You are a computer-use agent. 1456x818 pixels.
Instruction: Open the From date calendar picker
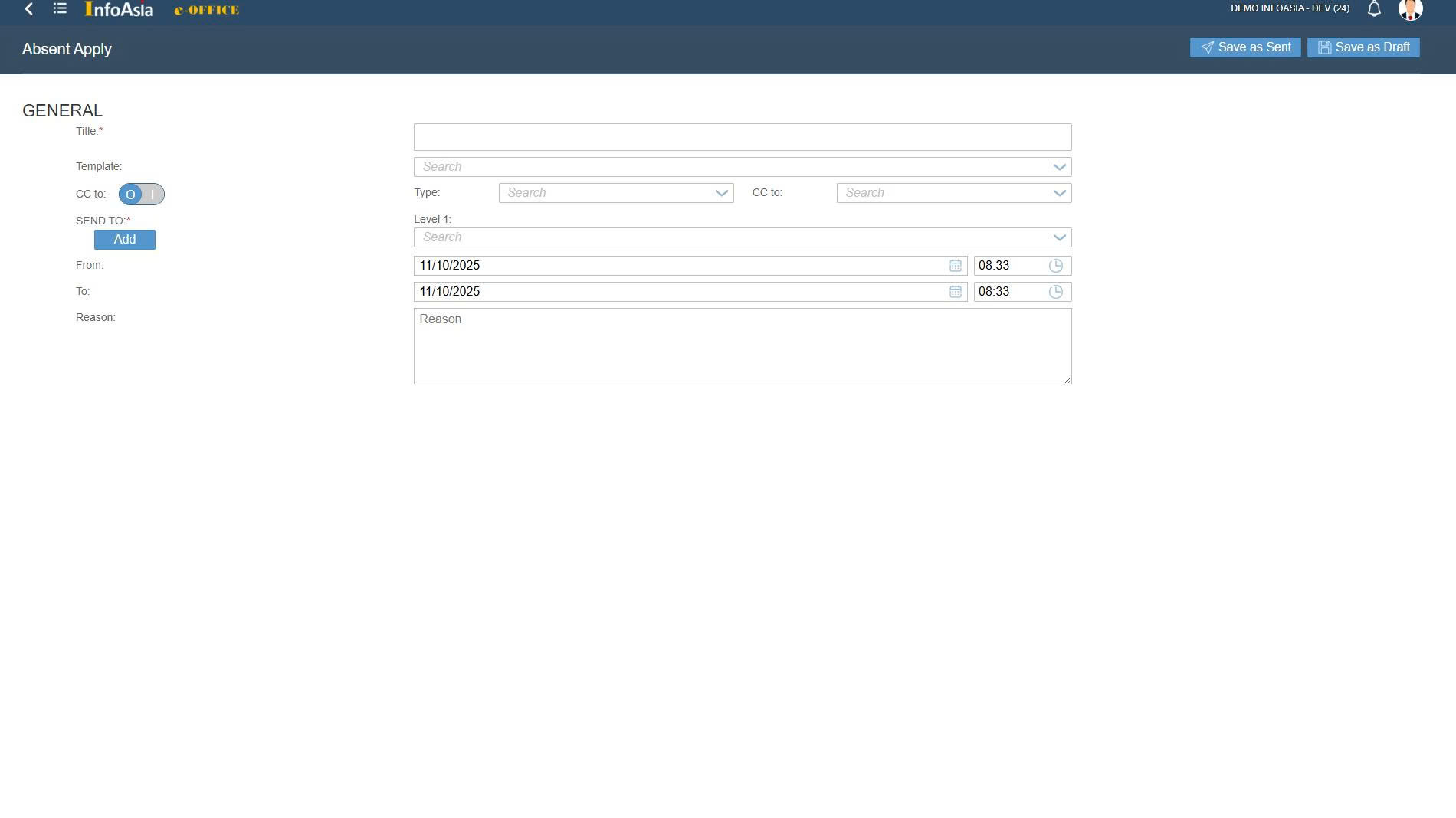[x=955, y=266]
